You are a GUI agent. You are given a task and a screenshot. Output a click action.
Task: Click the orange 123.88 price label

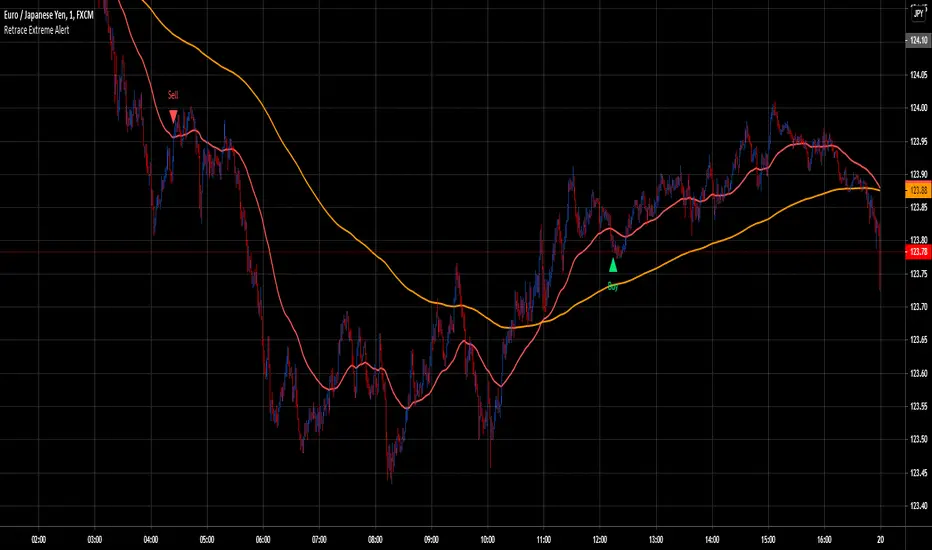pyautogui.click(x=918, y=190)
